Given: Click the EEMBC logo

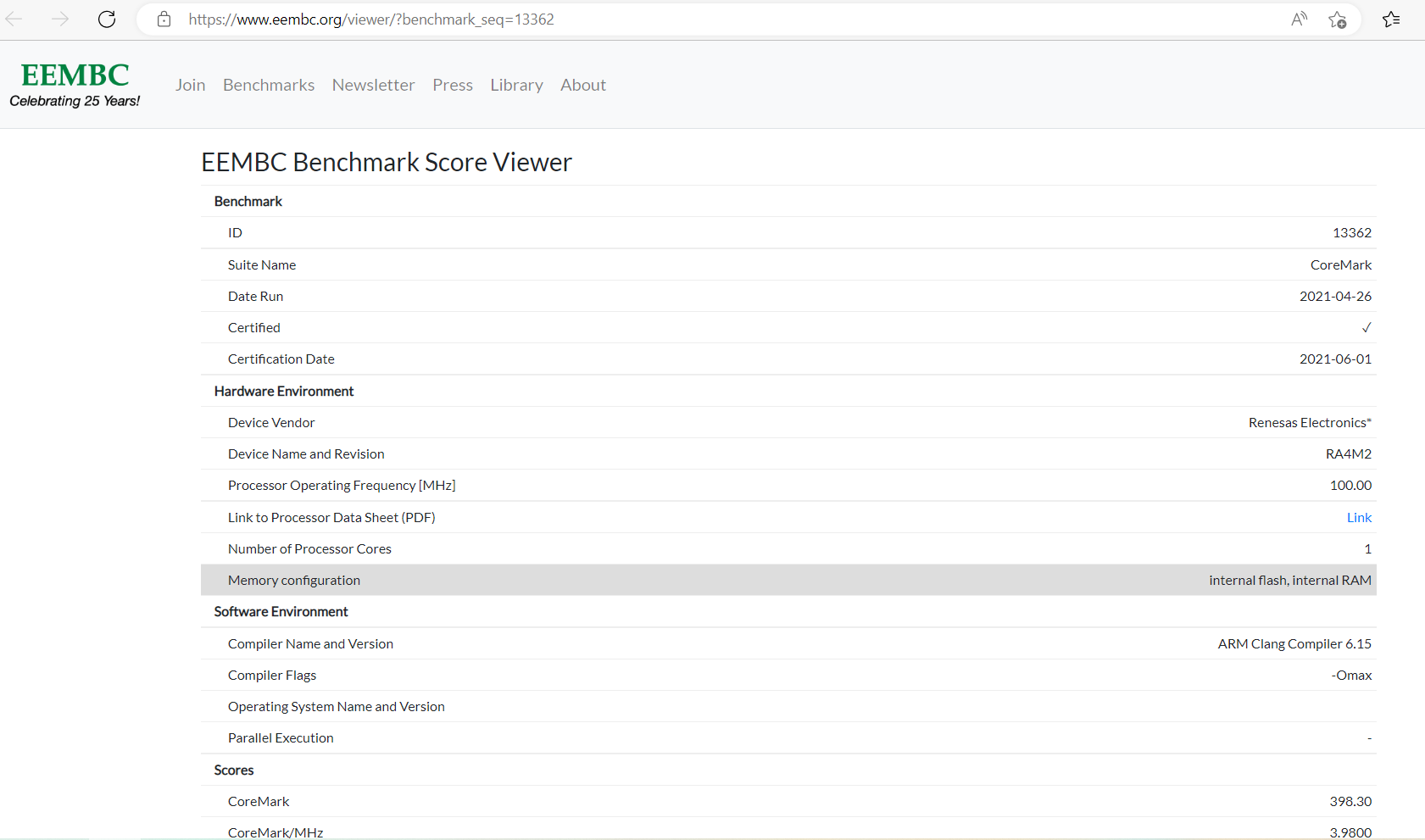Looking at the screenshot, I should [x=75, y=85].
